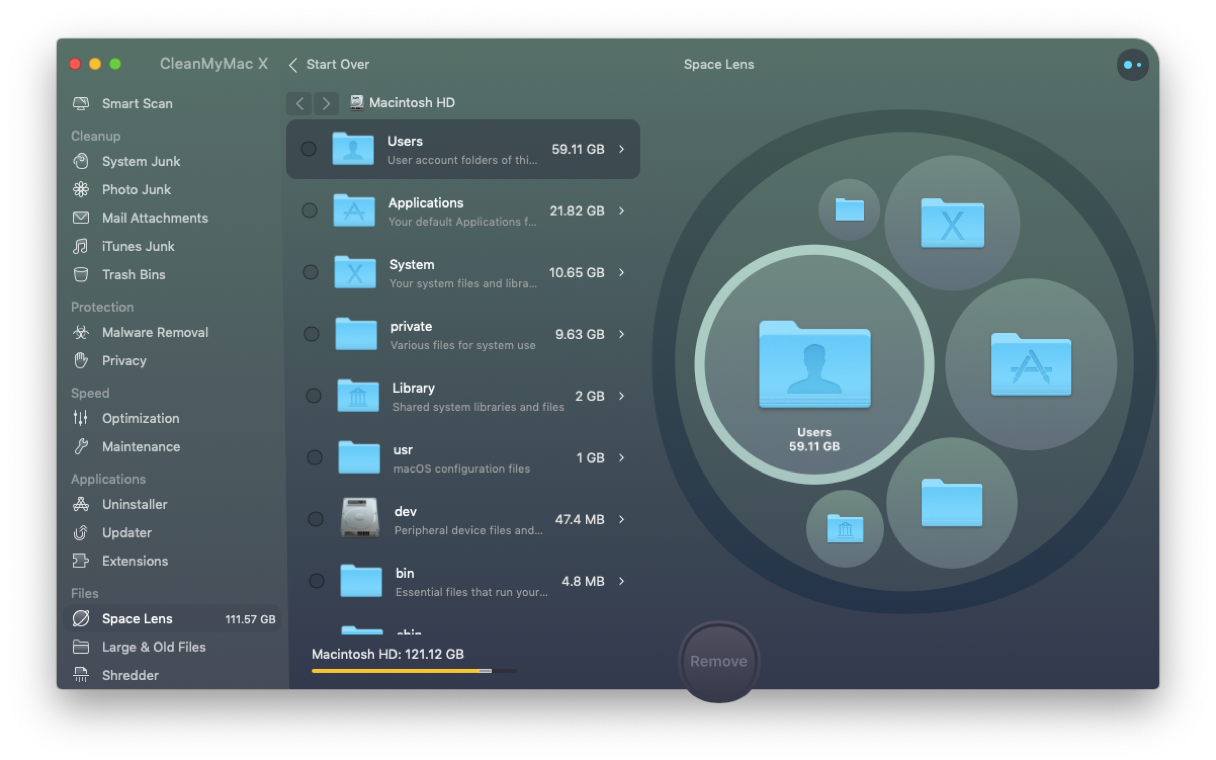Click the Macintosh HD drive icon in breadcrumb
Viewport: 1216px width, 760px height.
[357, 103]
